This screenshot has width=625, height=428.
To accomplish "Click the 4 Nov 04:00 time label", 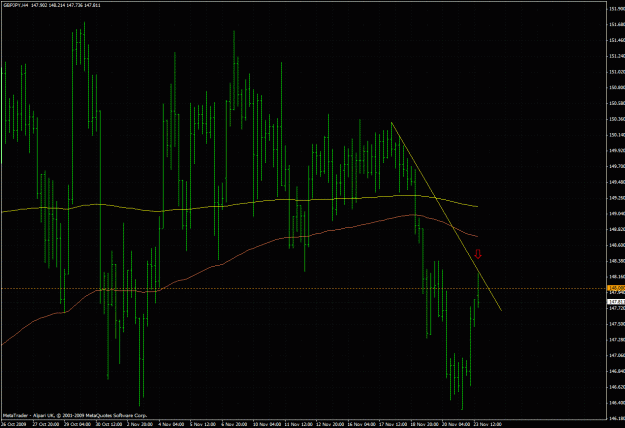I will (x=171, y=424).
